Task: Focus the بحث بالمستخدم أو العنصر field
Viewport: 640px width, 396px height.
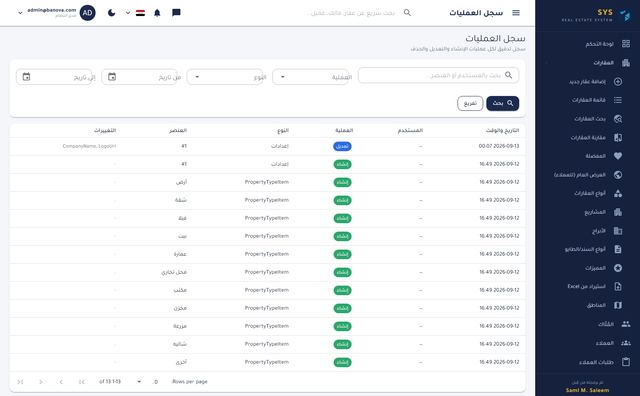Action: click(438, 76)
